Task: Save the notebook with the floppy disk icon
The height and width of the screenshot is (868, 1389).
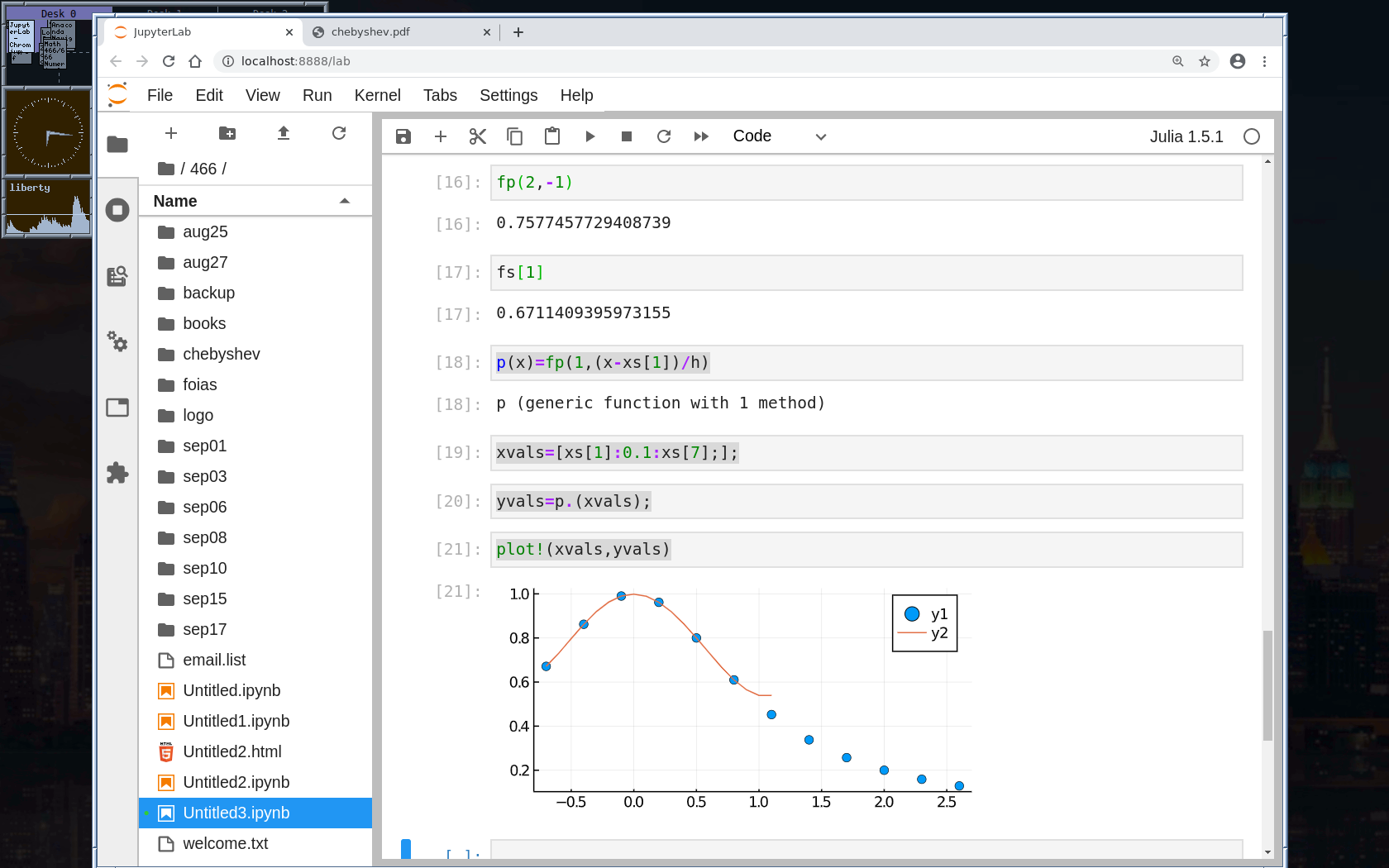Action: [403, 136]
